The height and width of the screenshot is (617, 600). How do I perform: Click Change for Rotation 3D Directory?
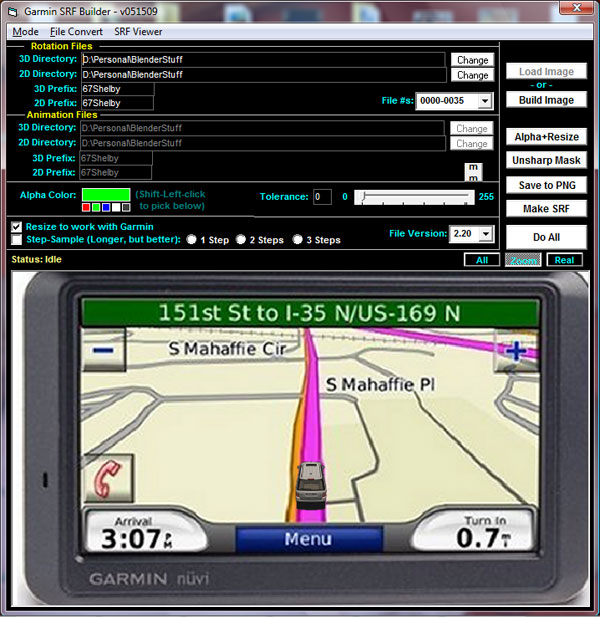click(472, 60)
